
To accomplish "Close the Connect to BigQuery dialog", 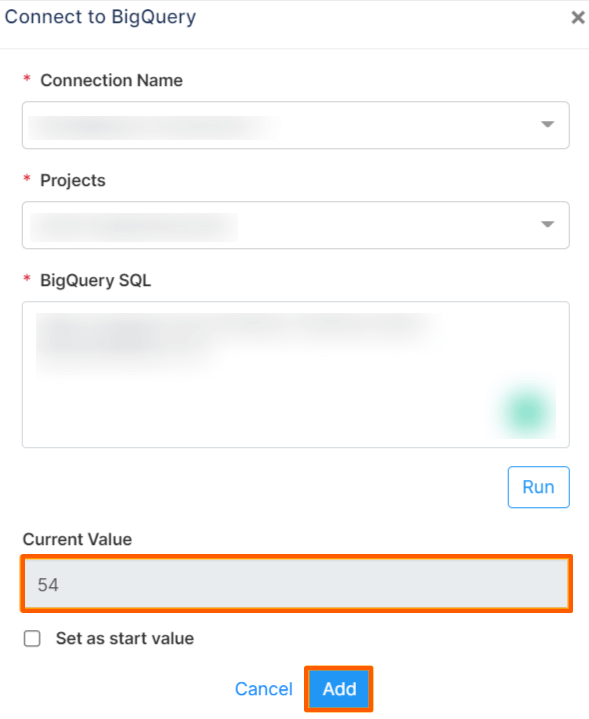I will [578, 17].
